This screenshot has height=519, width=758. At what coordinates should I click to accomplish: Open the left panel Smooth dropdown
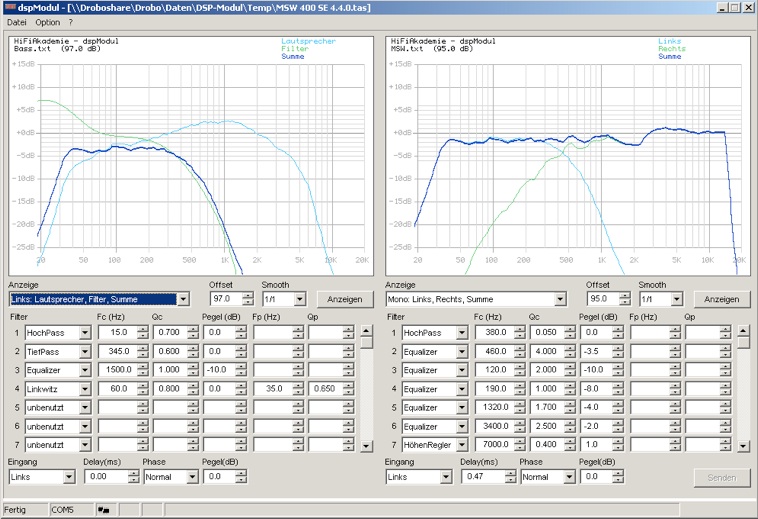pyautogui.click(x=298, y=299)
